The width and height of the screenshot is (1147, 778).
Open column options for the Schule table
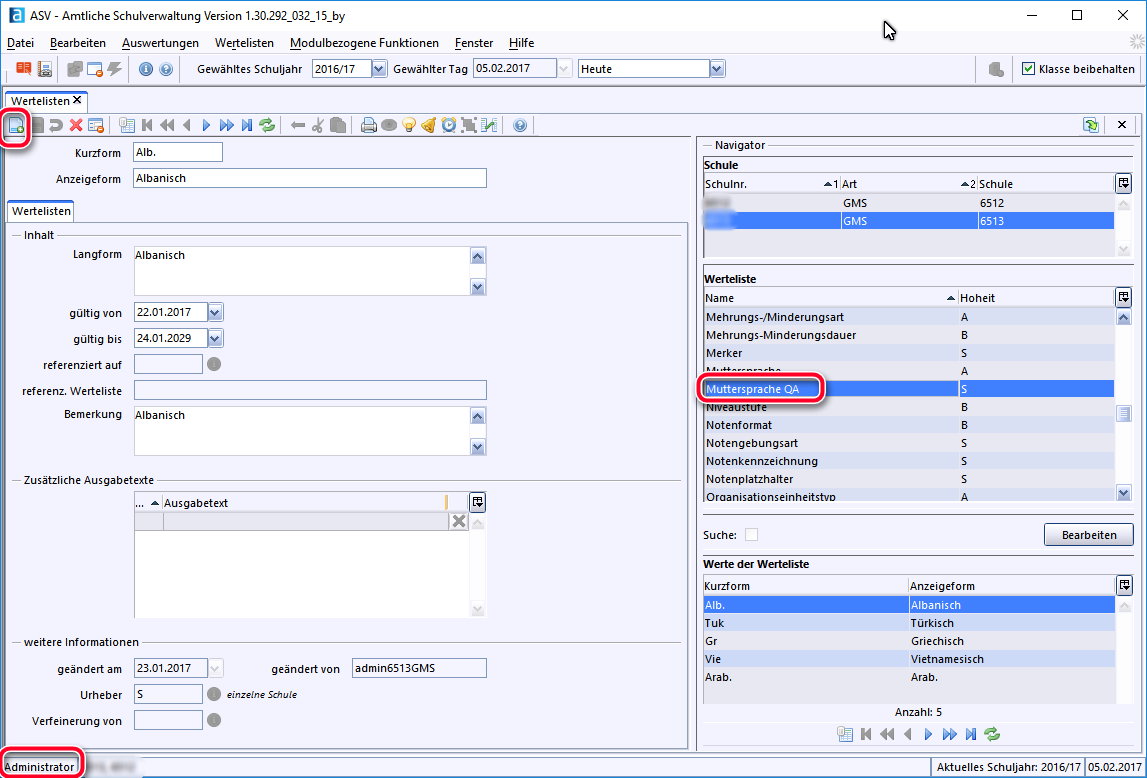click(1124, 183)
